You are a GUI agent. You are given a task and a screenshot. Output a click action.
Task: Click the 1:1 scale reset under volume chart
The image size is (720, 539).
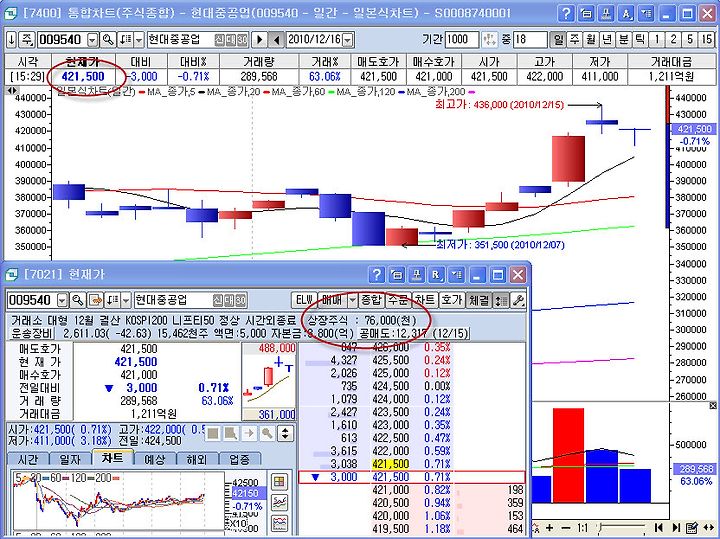point(582,528)
